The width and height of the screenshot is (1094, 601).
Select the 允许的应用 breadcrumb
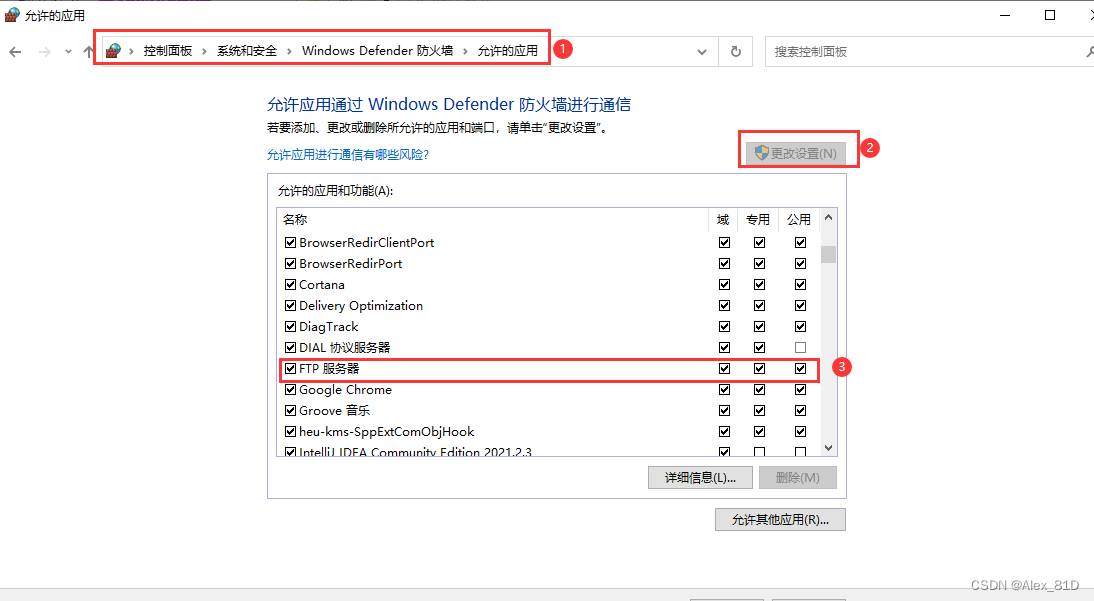pyautogui.click(x=507, y=51)
